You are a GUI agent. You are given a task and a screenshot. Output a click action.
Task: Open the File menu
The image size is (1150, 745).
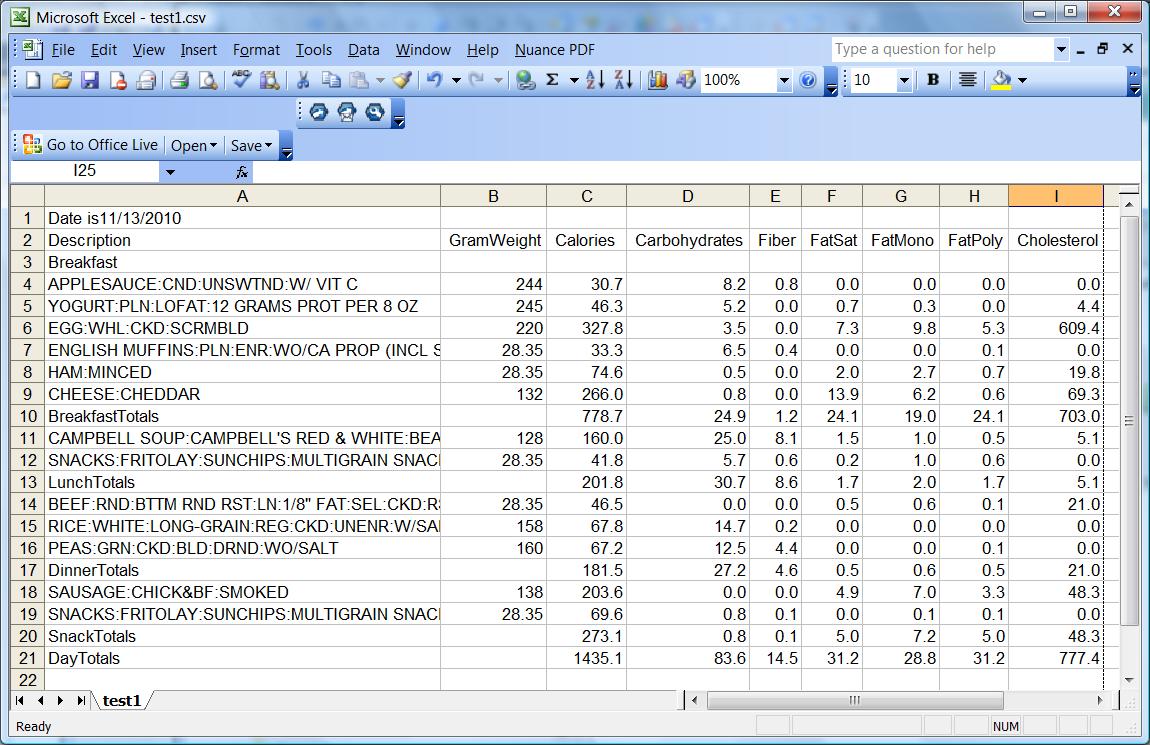pyautogui.click(x=62, y=50)
